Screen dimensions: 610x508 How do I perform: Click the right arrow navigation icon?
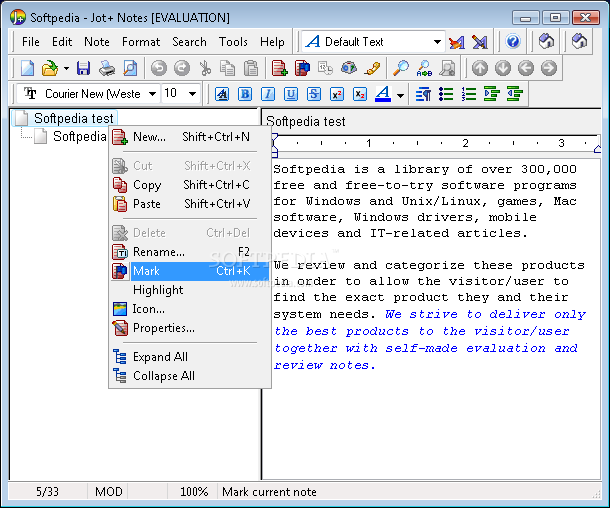(x=549, y=68)
